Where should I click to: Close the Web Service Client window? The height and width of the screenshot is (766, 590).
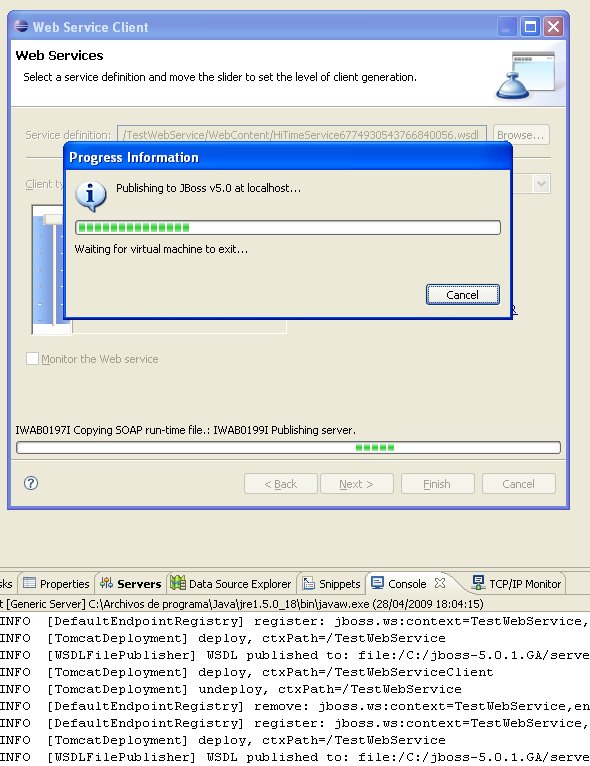coord(553,26)
